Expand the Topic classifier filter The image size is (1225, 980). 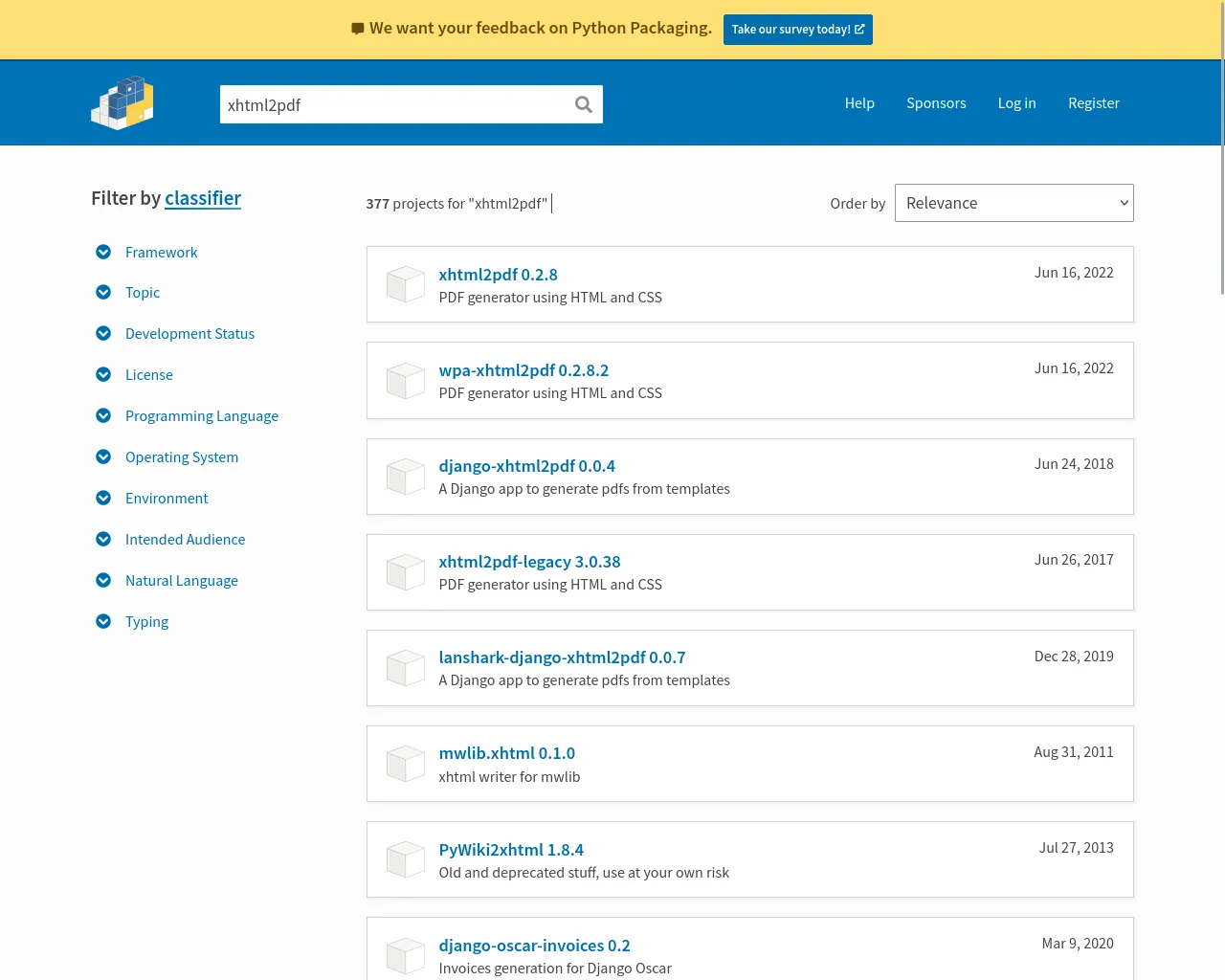[142, 293]
